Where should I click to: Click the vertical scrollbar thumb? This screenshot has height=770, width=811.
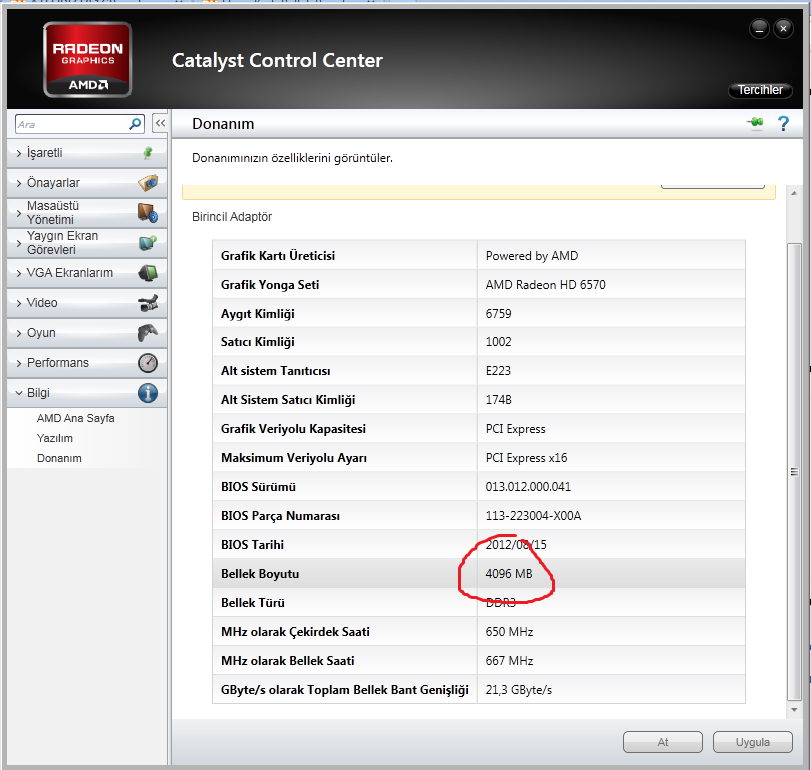pyautogui.click(x=794, y=471)
